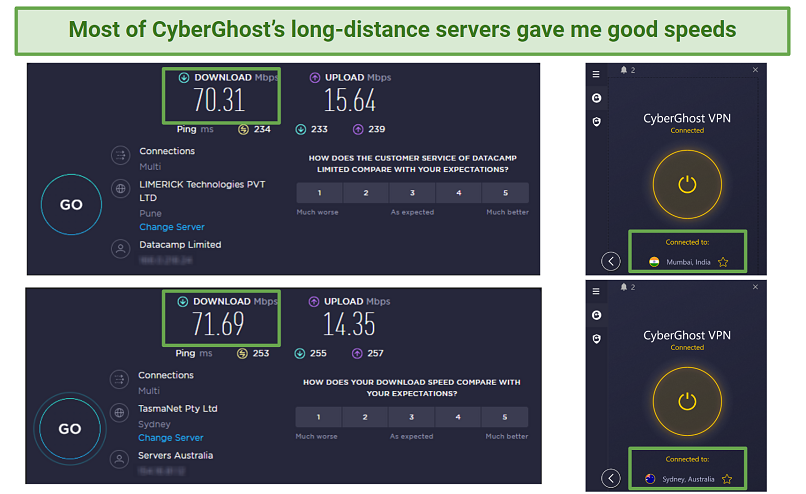
Task: Click shield privacy icon in Sydney CyberGhost sidebar
Action: click(x=596, y=339)
